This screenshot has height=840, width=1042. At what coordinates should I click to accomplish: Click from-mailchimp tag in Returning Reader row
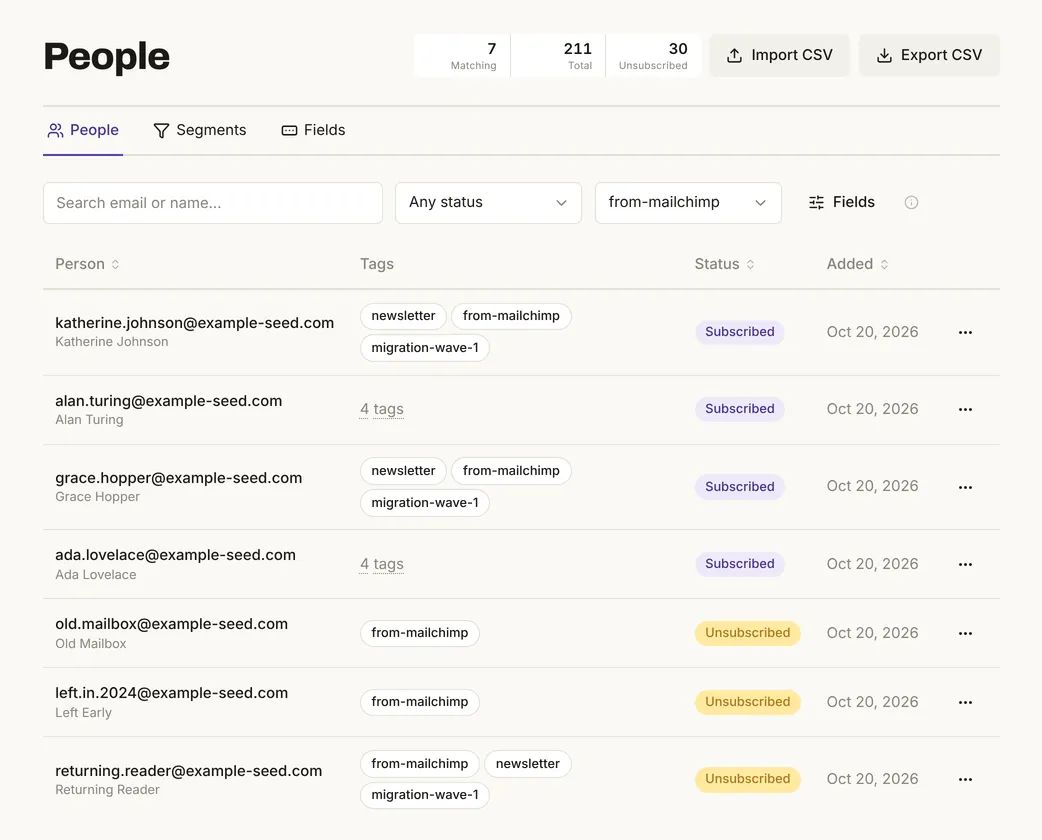419,764
